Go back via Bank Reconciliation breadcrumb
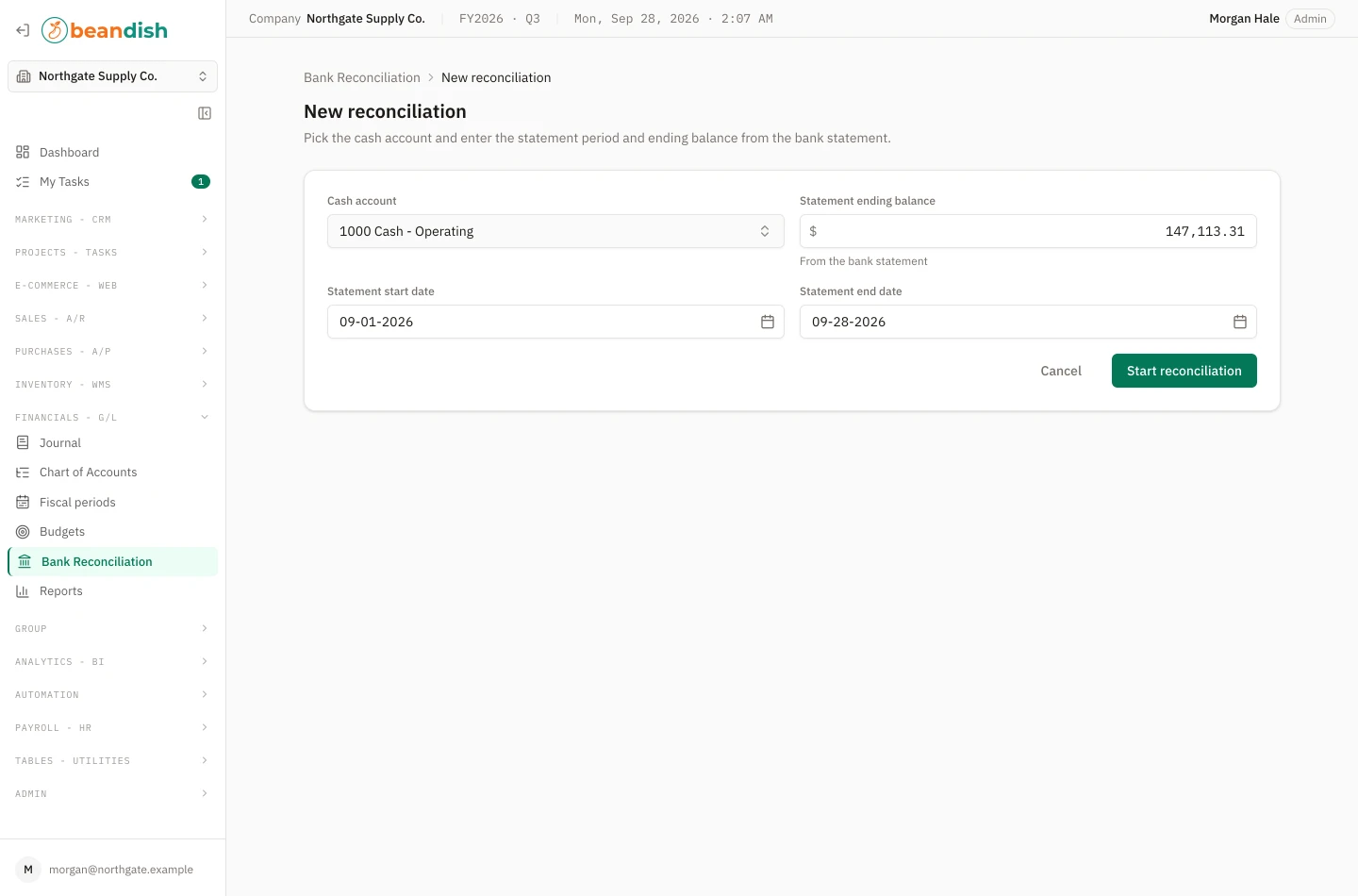The width and height of the screenshot is (1358, 896). coord(362,77)
